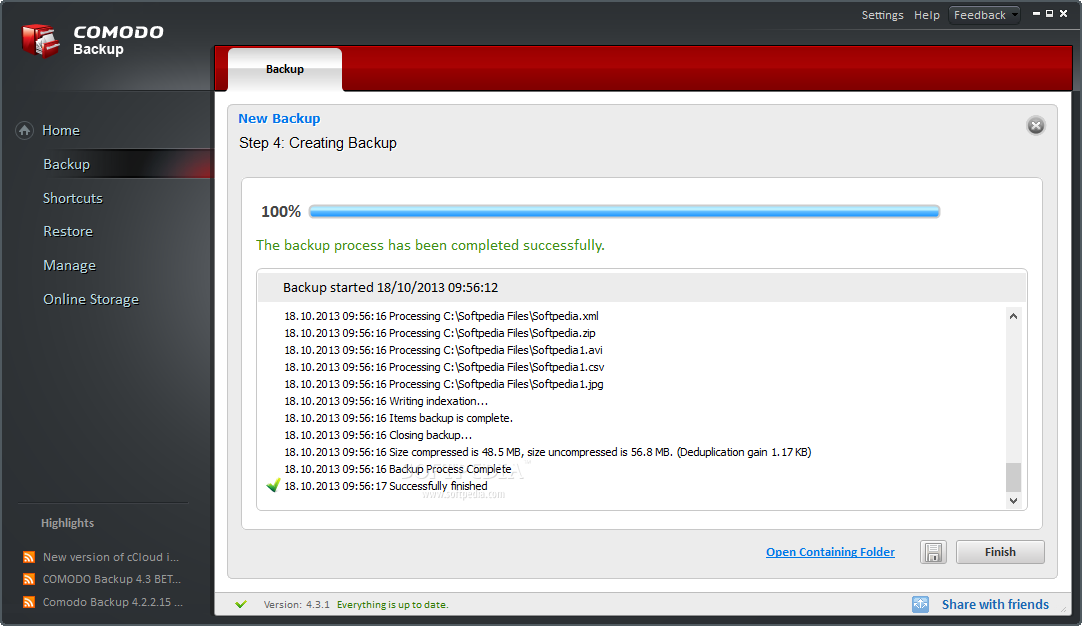Viewport: 1082px width, 626px height.
Task: Maximize the Comodo Backup window
Action: tap(1050, 13)
